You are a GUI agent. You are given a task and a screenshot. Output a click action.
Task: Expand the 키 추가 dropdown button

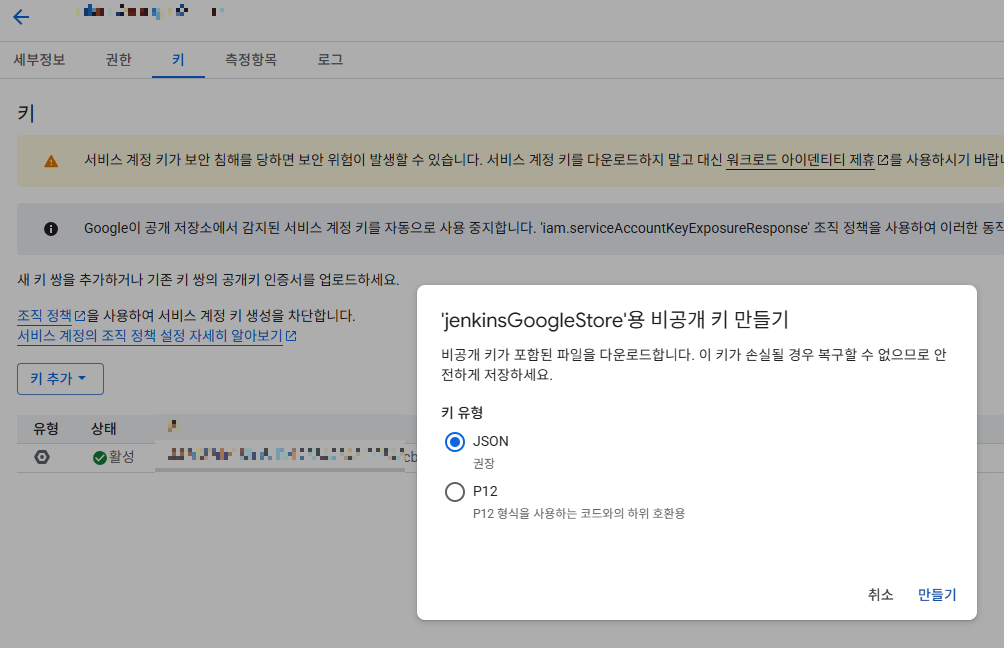coord(60,378)
